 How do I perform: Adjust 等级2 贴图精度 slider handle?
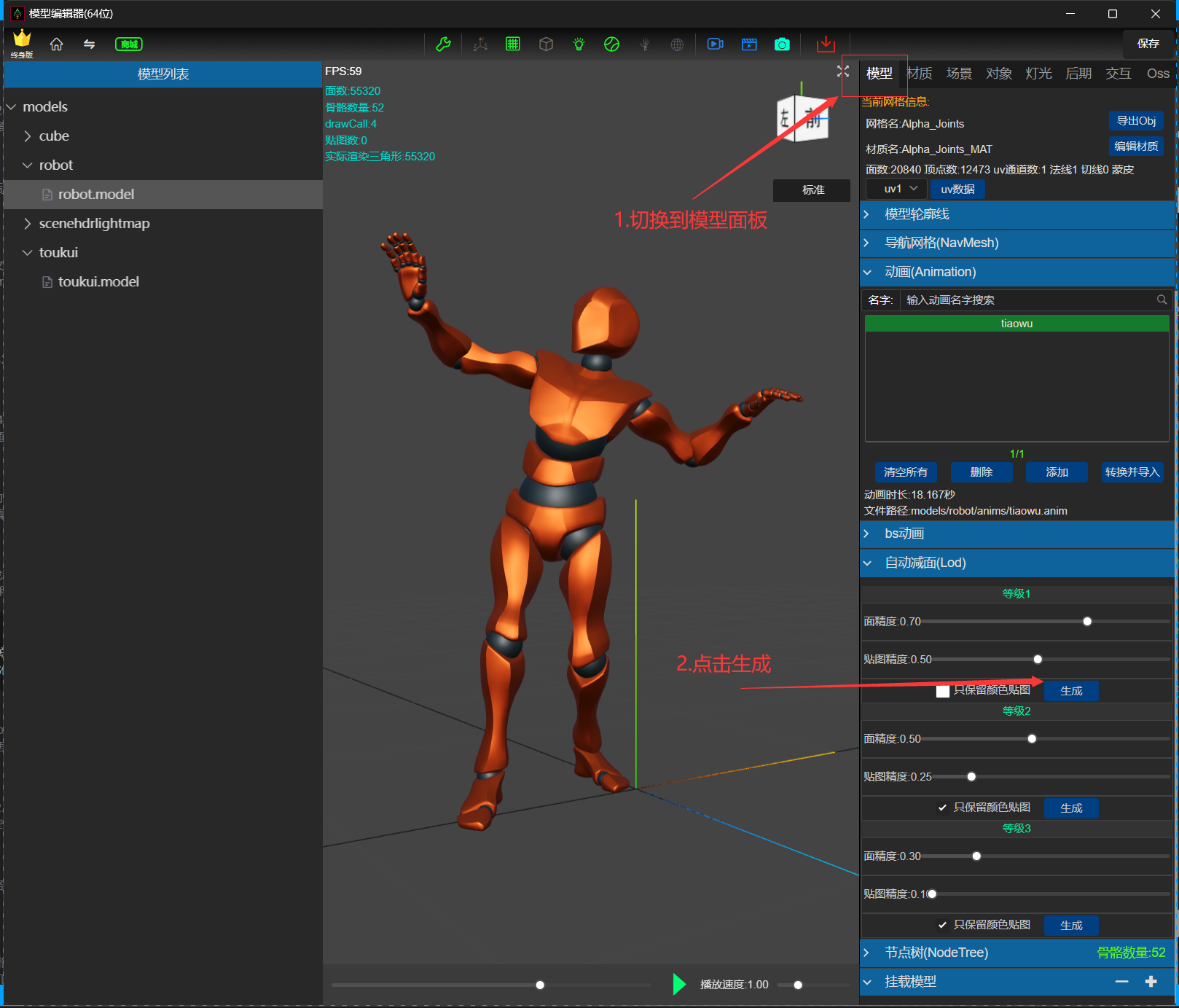tap(971, 777)
